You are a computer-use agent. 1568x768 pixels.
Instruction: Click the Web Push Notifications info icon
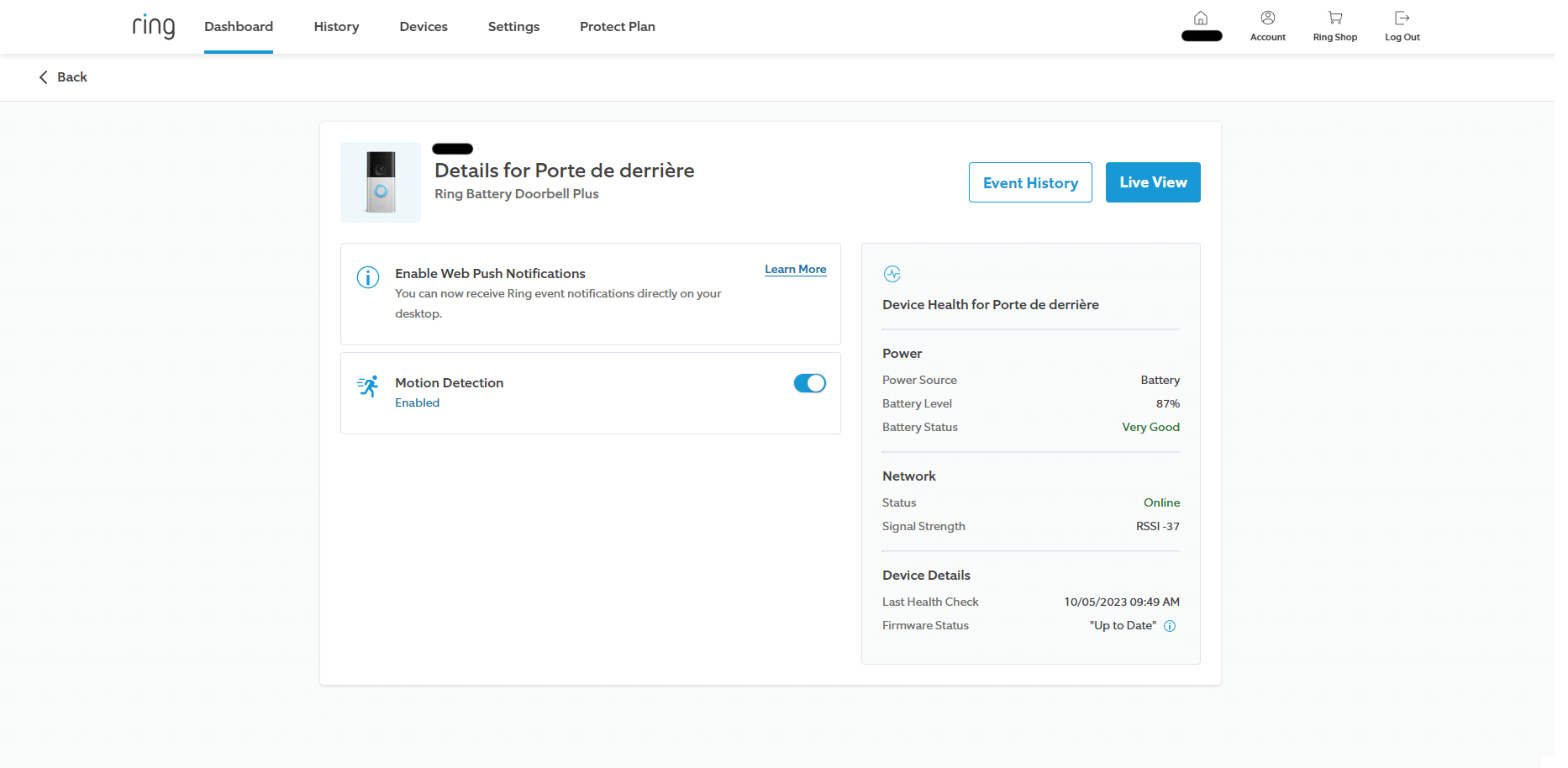[368, 277]
